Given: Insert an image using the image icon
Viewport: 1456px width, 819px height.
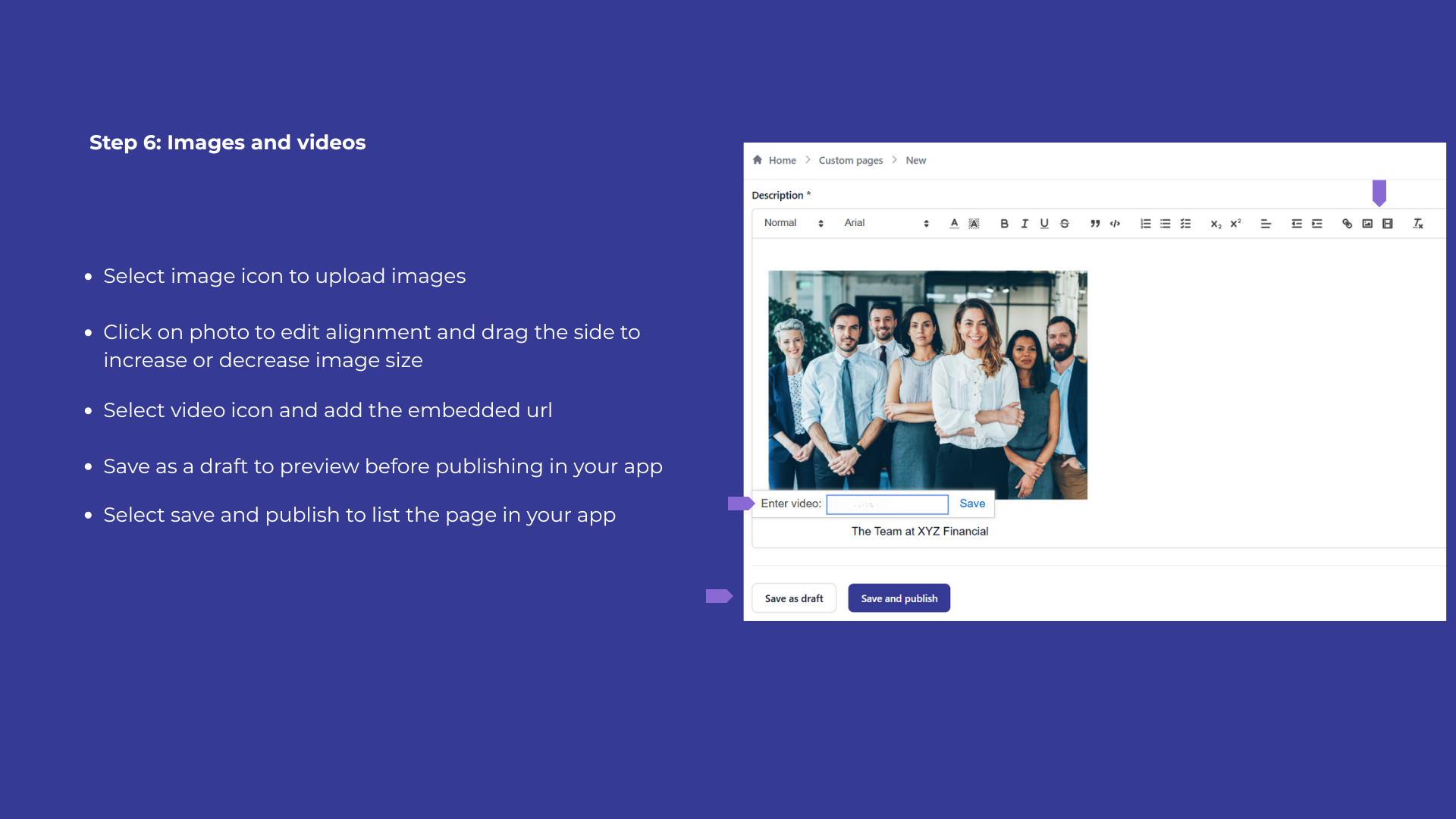Looking at the screenshot, I should 1367,224.
